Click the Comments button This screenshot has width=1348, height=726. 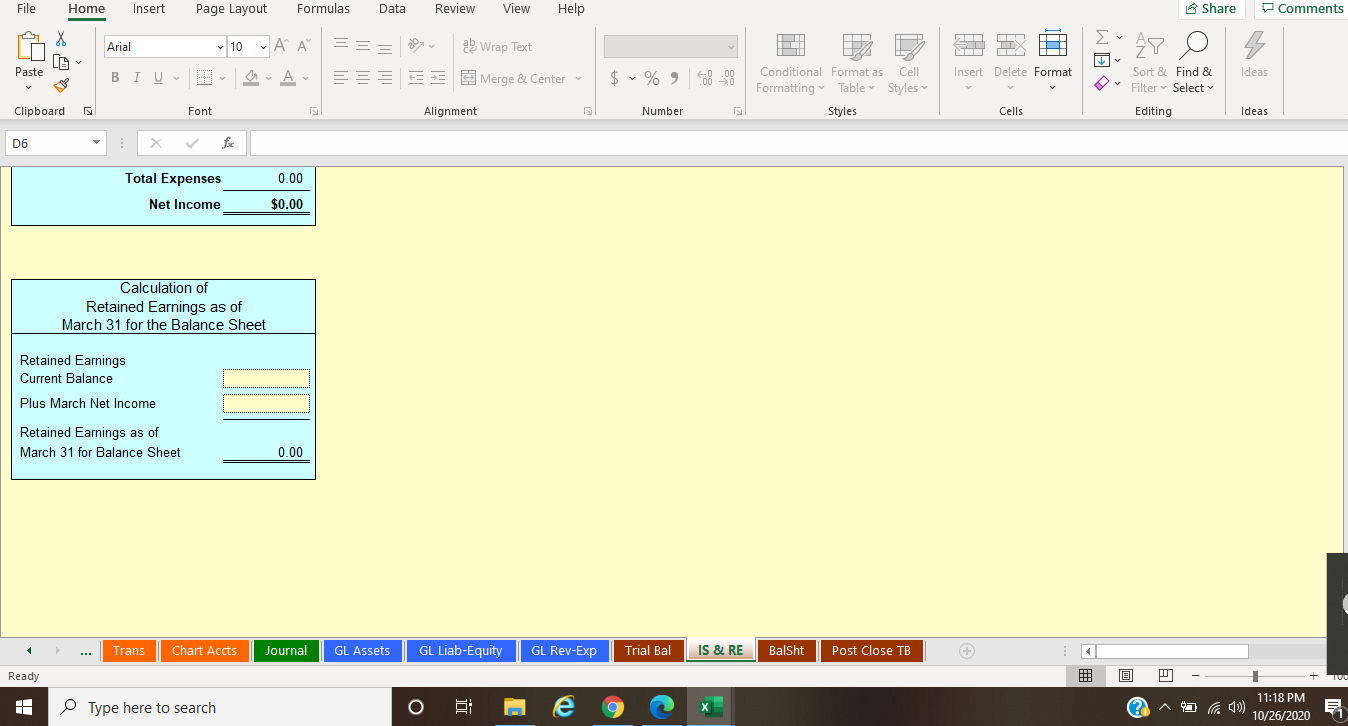pyautogui.click(x=1302, y=9)
